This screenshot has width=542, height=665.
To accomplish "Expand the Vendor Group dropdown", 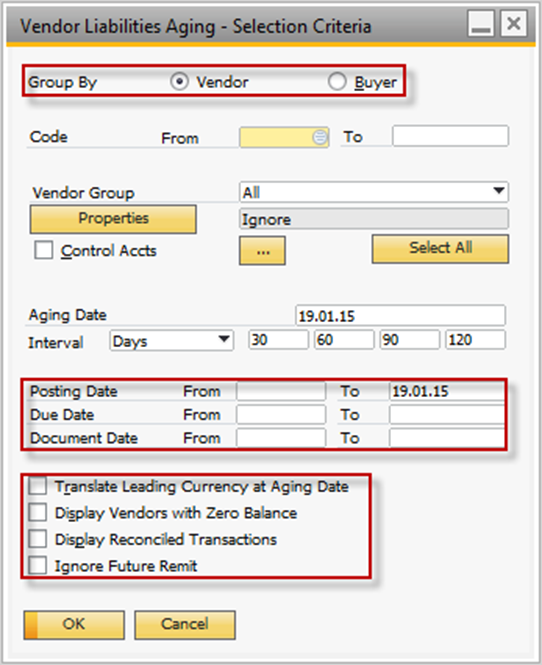I will (x=499, y=192).
